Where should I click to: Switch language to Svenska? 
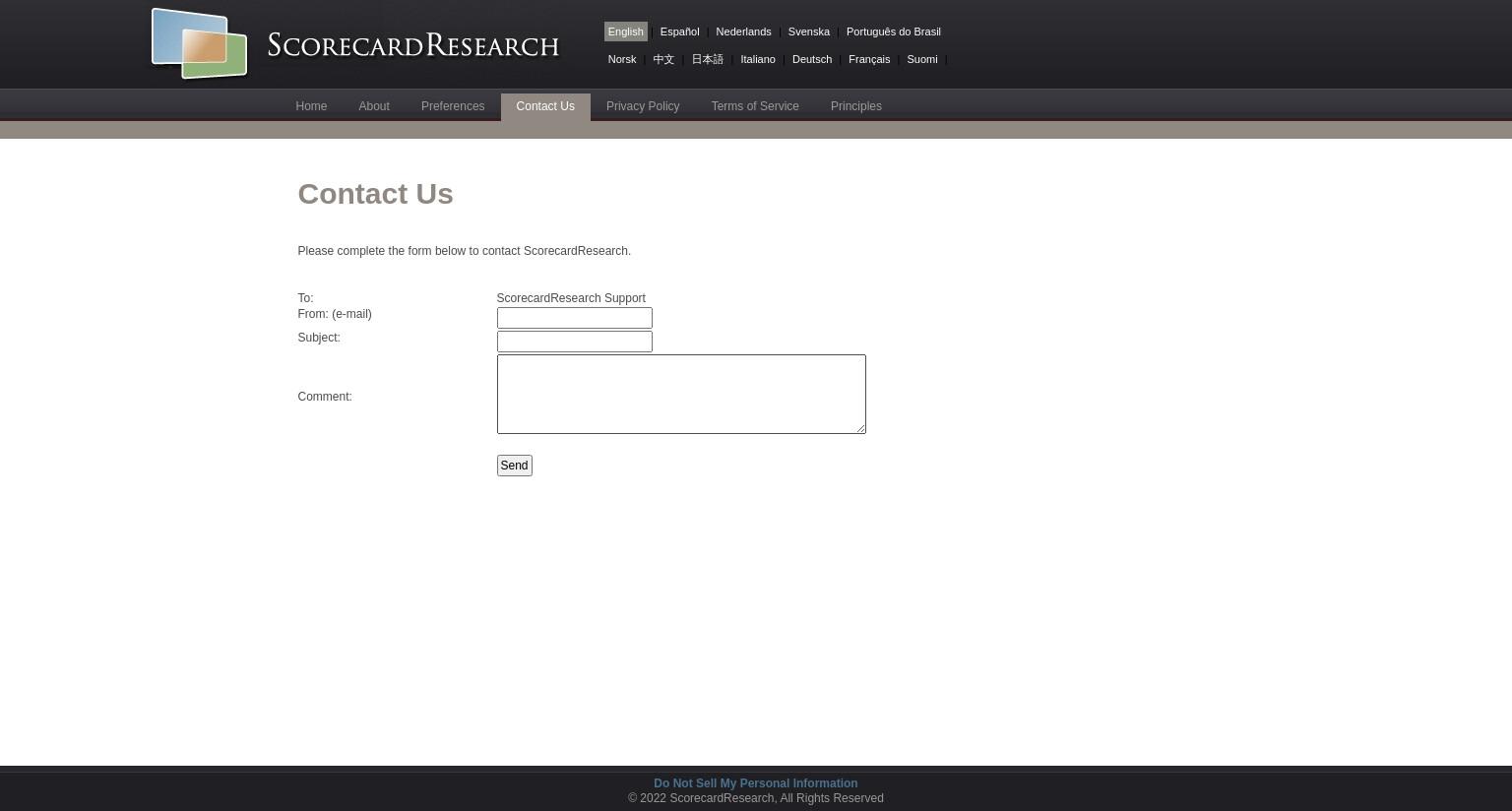point(809,31)
